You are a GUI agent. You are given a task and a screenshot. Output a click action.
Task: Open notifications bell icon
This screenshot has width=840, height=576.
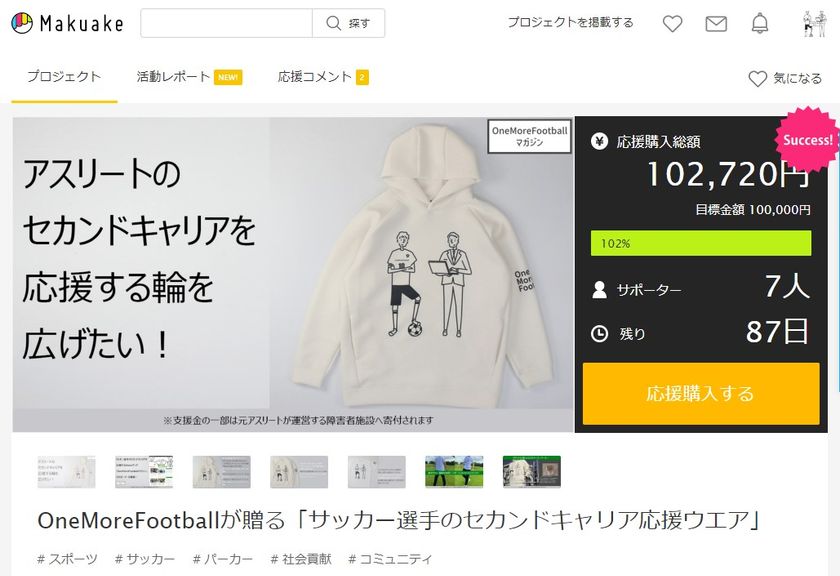(760, 23)
